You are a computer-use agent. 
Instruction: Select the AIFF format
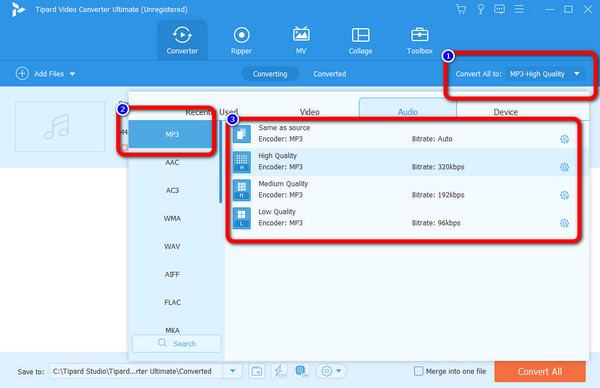point(172,274)
